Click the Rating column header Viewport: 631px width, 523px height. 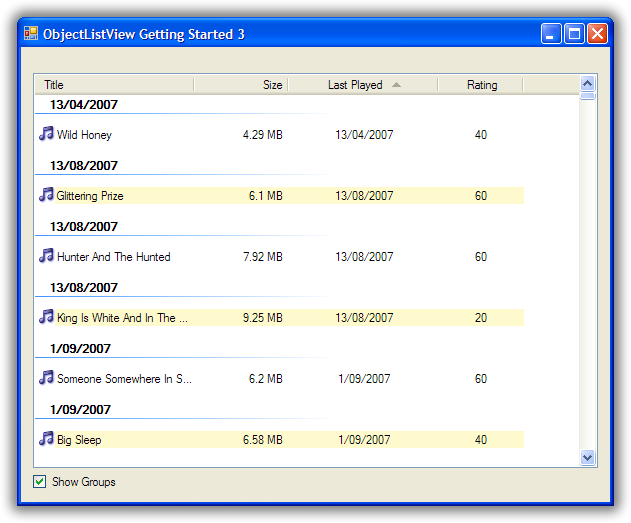coord(481,85)
